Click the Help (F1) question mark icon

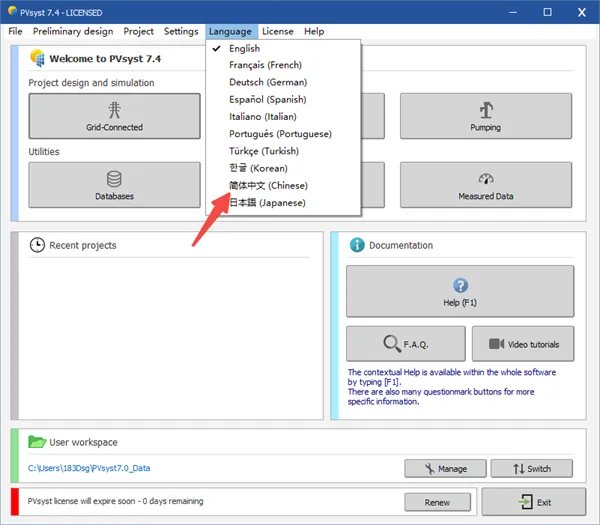point(460,285)
